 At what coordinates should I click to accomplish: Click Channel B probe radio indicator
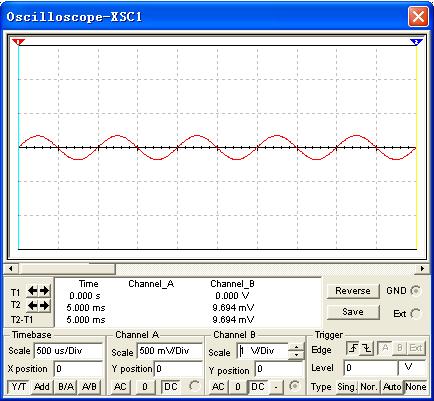pyautogui.click(x=294, y=386)
